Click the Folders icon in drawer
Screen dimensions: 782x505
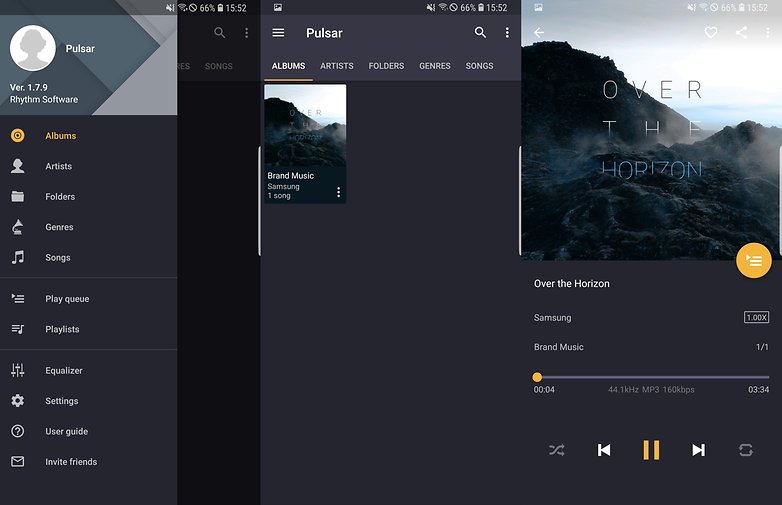pos(17,196)
